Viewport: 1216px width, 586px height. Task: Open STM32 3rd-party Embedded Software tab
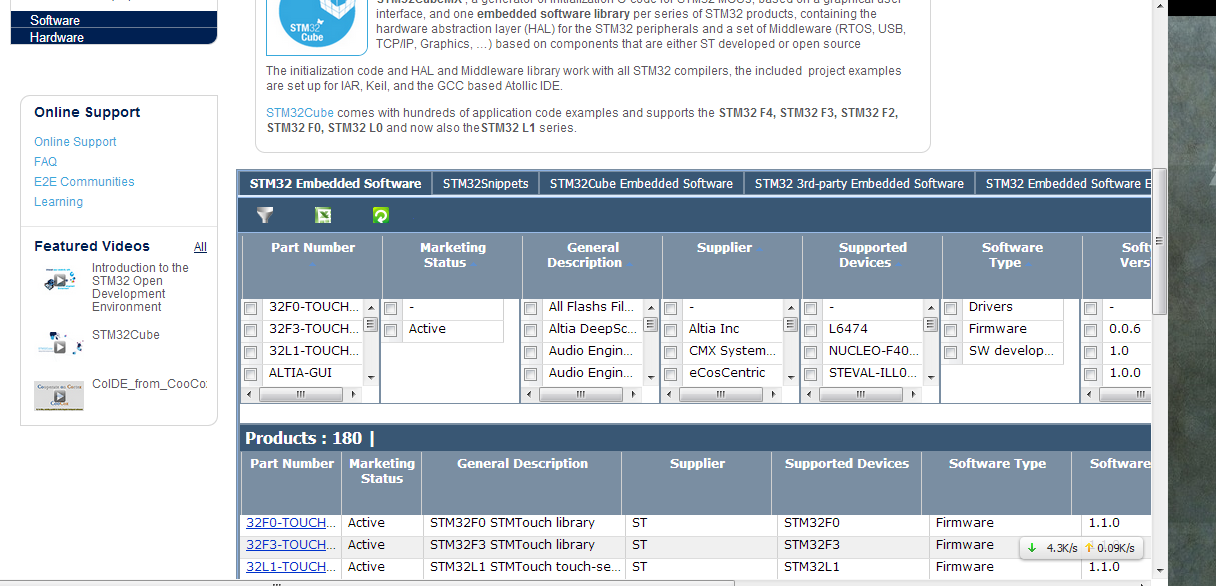tap(859, 184)
